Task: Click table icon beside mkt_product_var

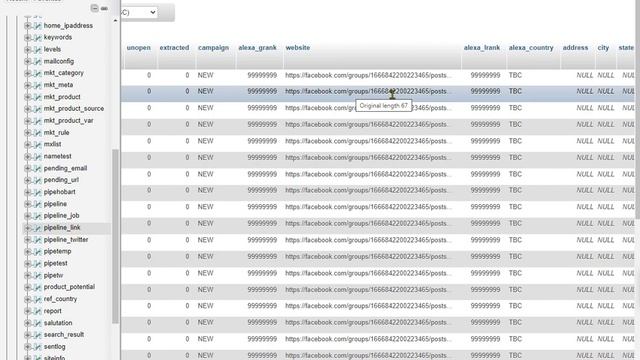Action: [x=38, y=121]
